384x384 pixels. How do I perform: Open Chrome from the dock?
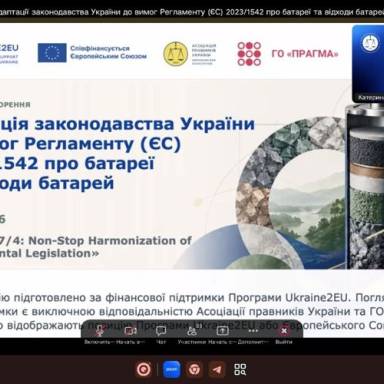coord(194,369)
